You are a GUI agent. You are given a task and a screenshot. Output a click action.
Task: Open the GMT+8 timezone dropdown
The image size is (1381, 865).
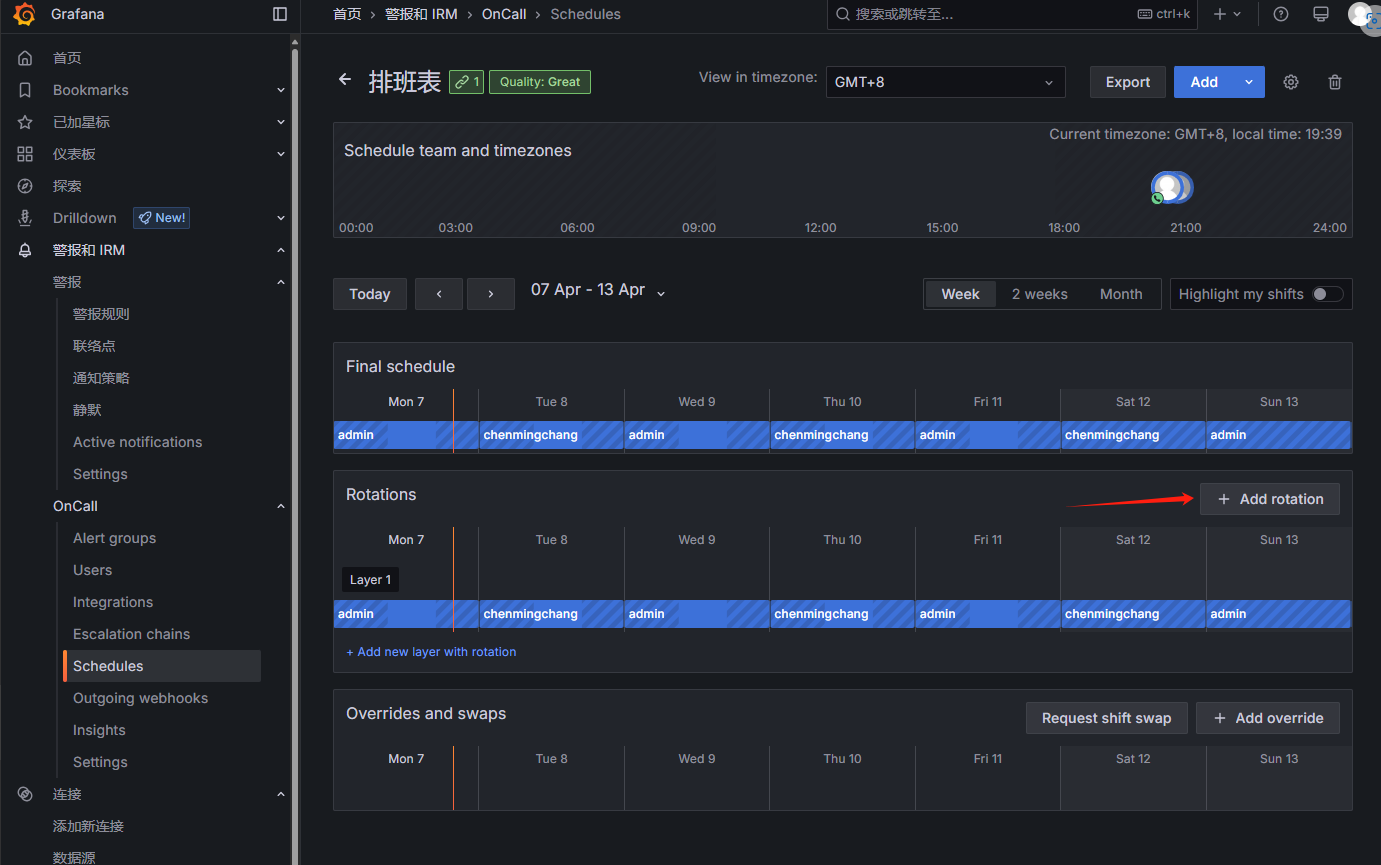click(945, 82)
